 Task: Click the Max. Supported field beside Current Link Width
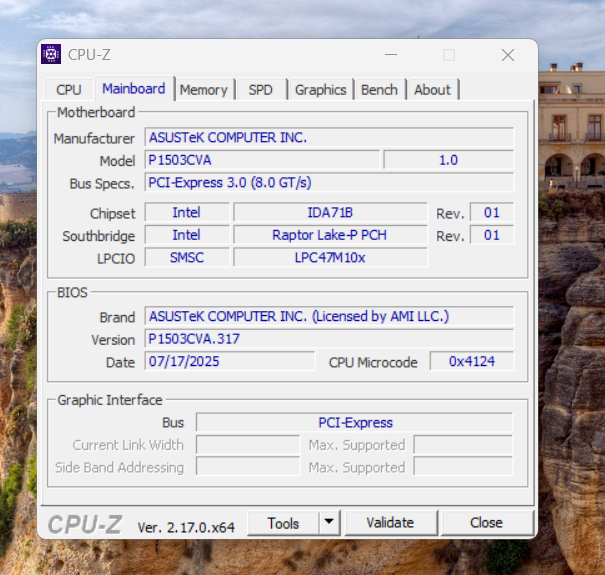pos(463,445)
